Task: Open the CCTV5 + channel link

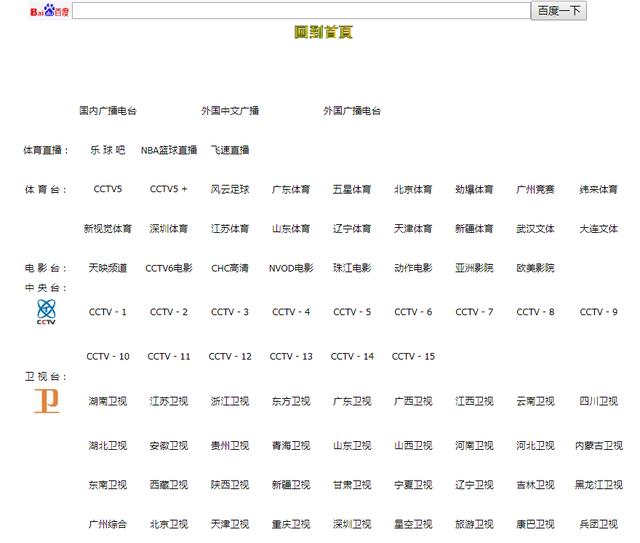Action: point(169,189)
